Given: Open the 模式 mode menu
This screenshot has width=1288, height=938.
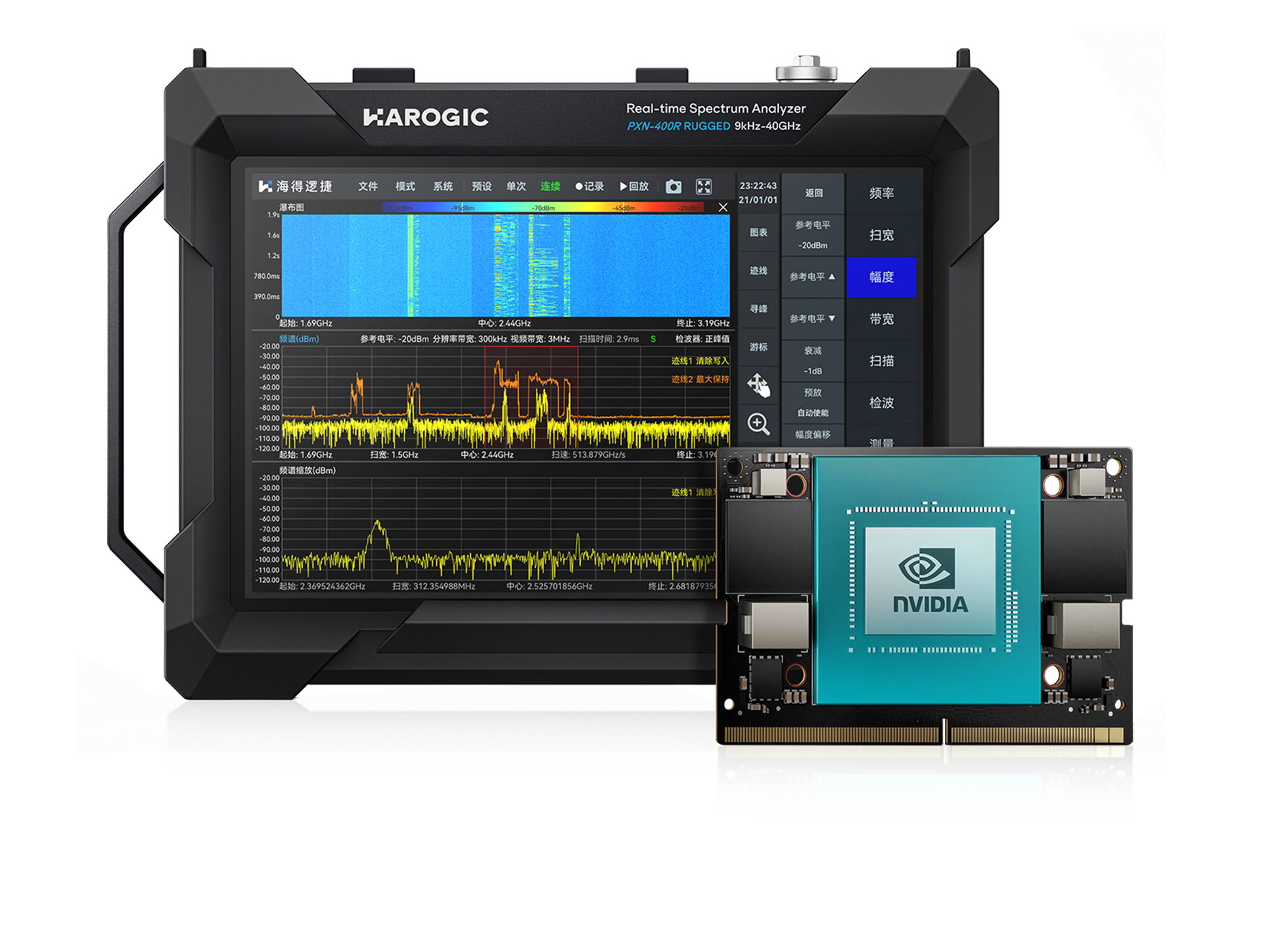Looking at the screenshot, I should click(x=405, y=187).
